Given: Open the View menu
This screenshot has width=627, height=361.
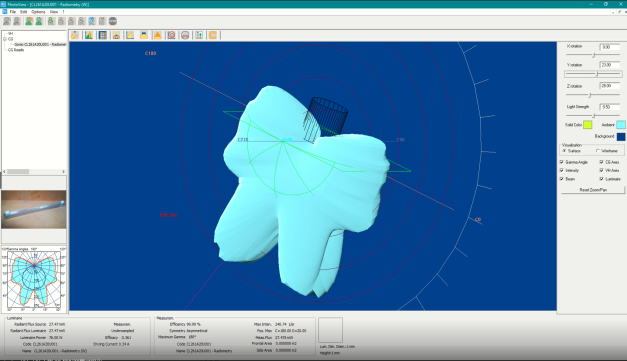Looking at the screenshot, I should (54, 12).
